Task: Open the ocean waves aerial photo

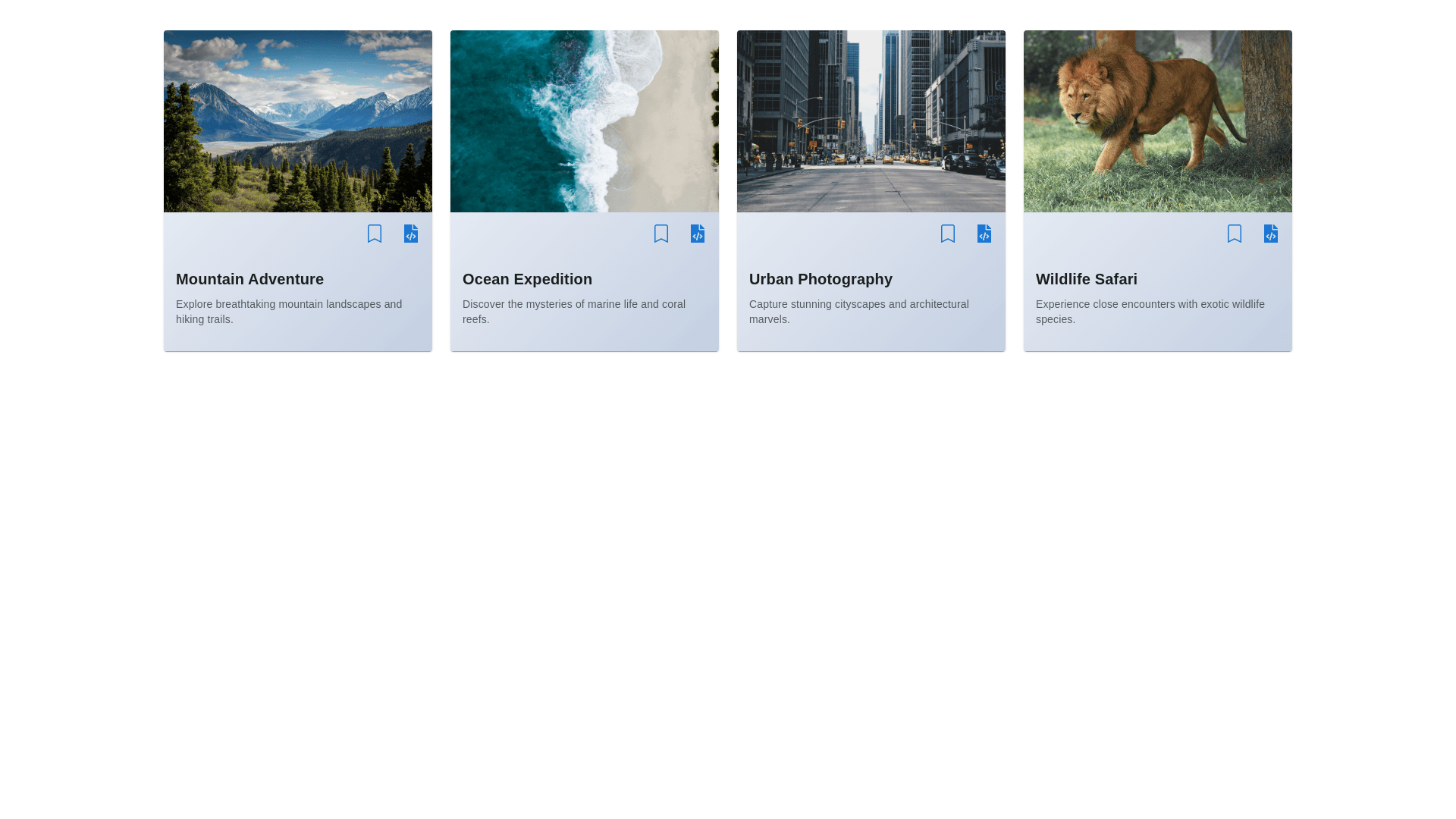Action: 585,121
